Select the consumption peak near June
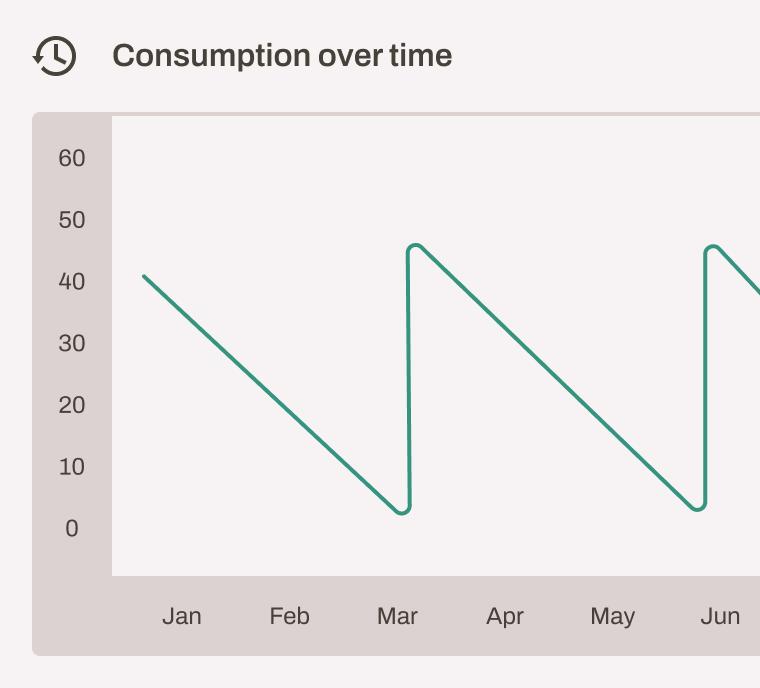The height and width of the screenshot is (688, 760). pyautogui.click(x=712, y=247)
